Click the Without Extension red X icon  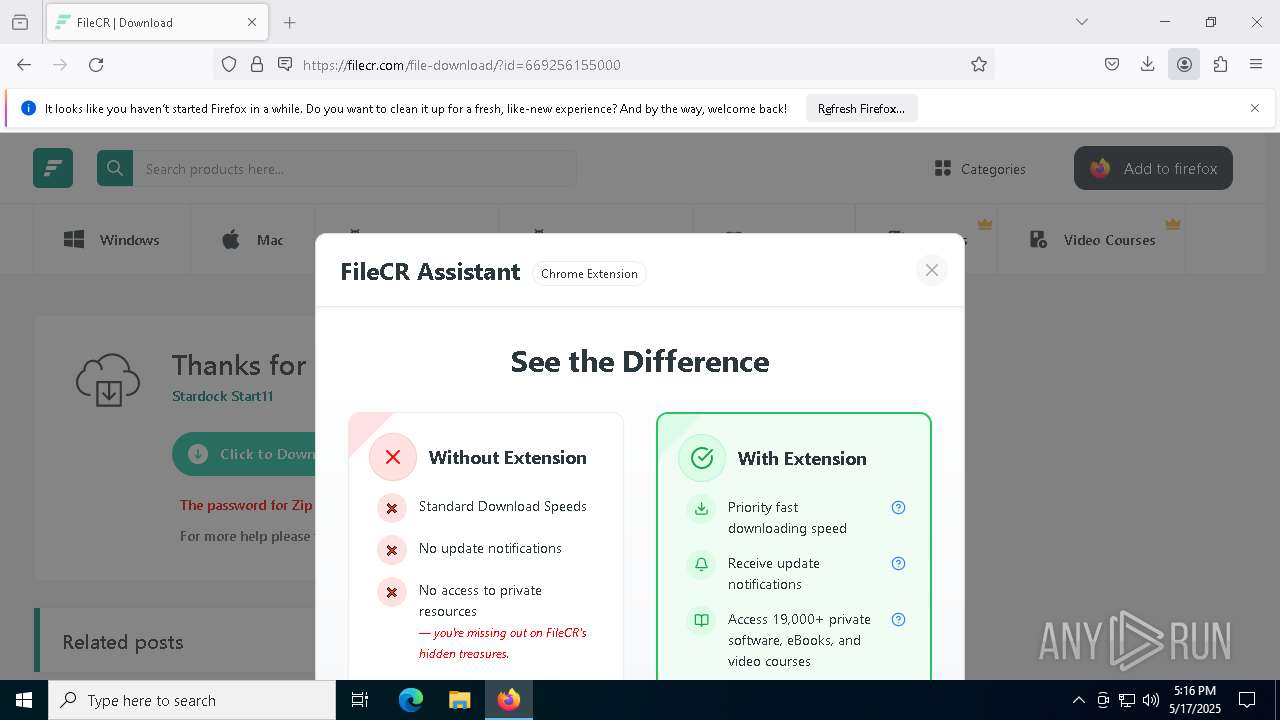[393, 457]
